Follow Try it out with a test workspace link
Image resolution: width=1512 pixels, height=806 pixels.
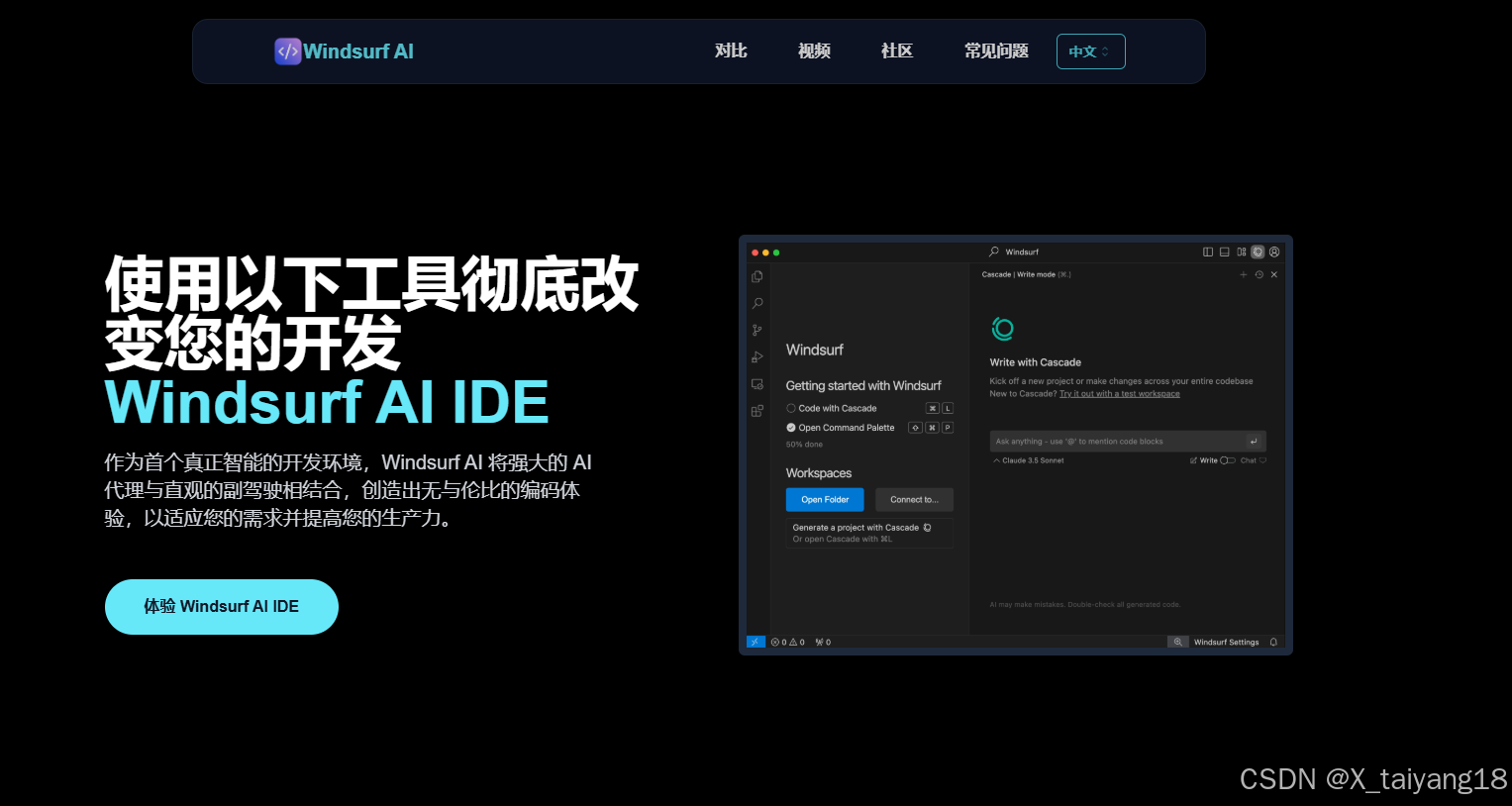1120,394
